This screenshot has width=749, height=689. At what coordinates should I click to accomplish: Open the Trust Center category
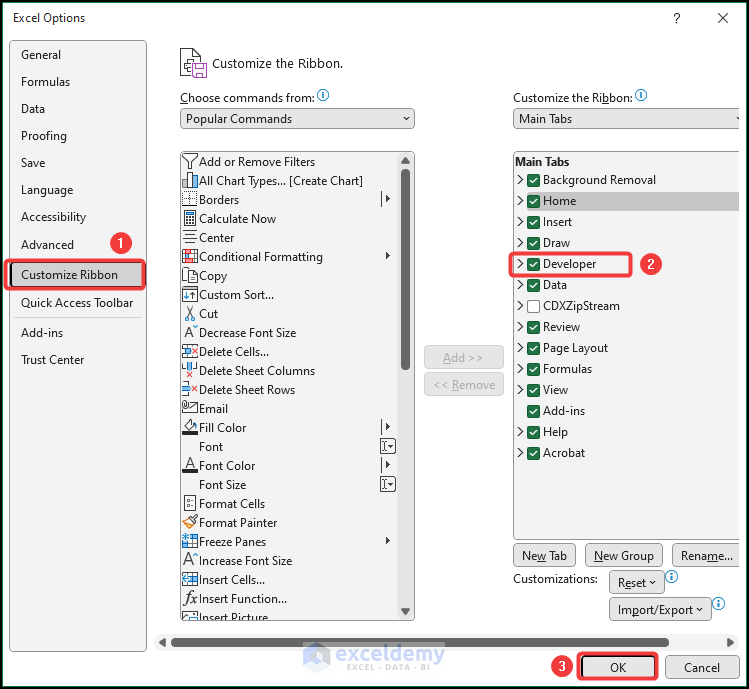[x=77, y=360]
